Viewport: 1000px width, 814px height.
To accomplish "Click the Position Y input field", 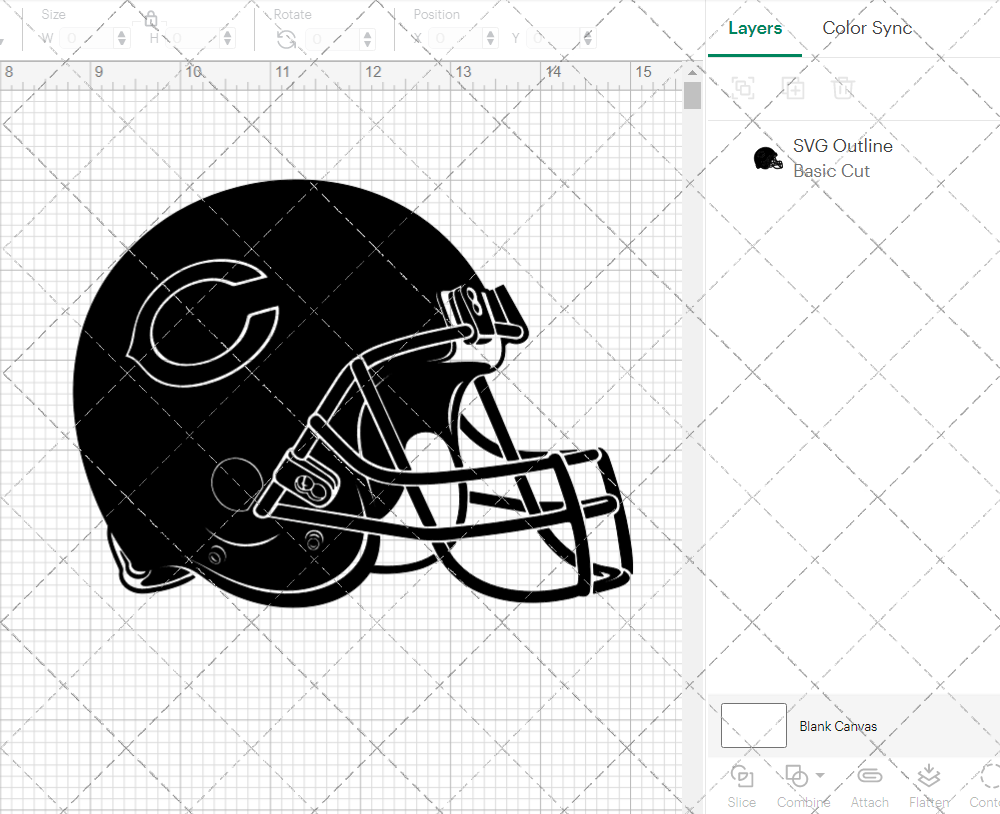I will pyautogui.click(x=554, y=38).
